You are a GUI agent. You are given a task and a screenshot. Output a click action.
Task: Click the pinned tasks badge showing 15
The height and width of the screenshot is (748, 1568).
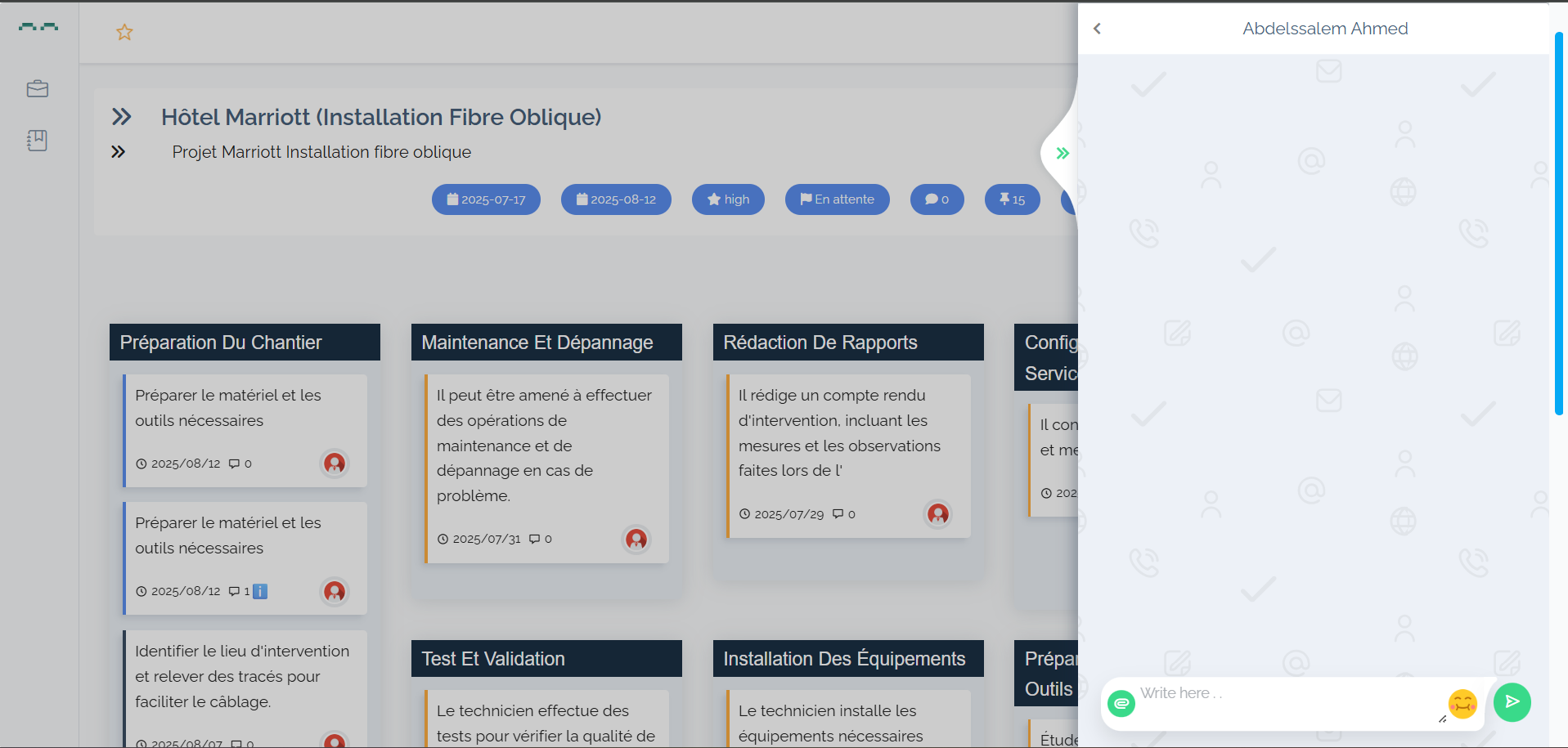pos(1012,199)
